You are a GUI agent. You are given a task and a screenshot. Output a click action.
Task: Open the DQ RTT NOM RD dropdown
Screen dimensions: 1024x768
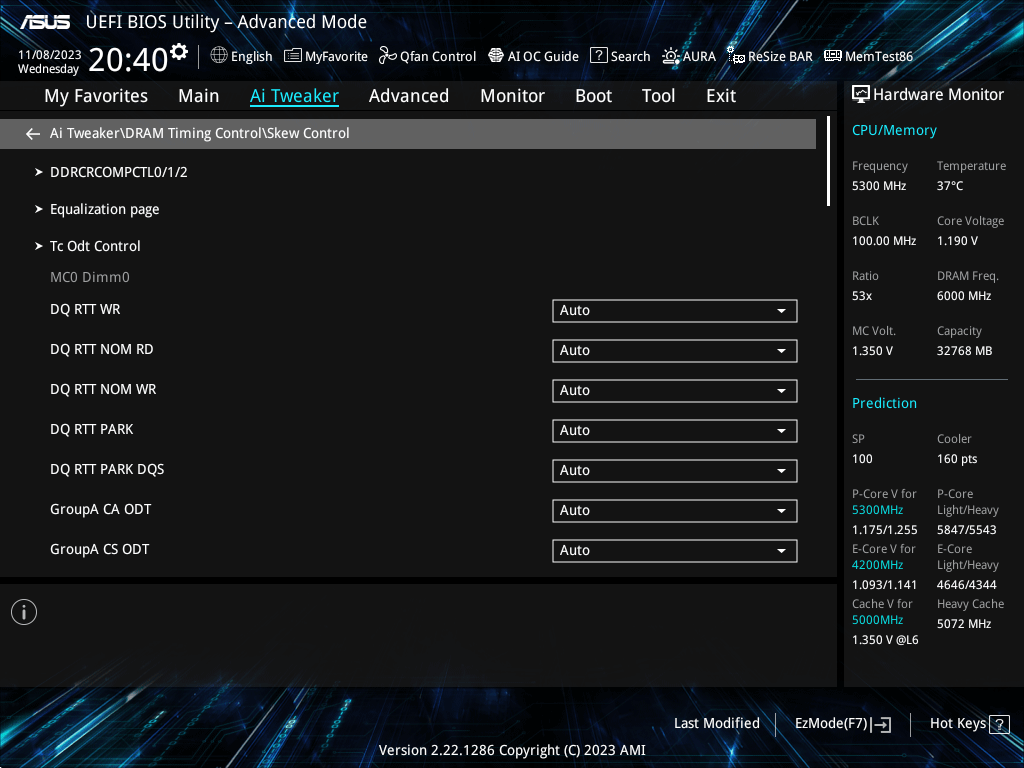(675, 351)
